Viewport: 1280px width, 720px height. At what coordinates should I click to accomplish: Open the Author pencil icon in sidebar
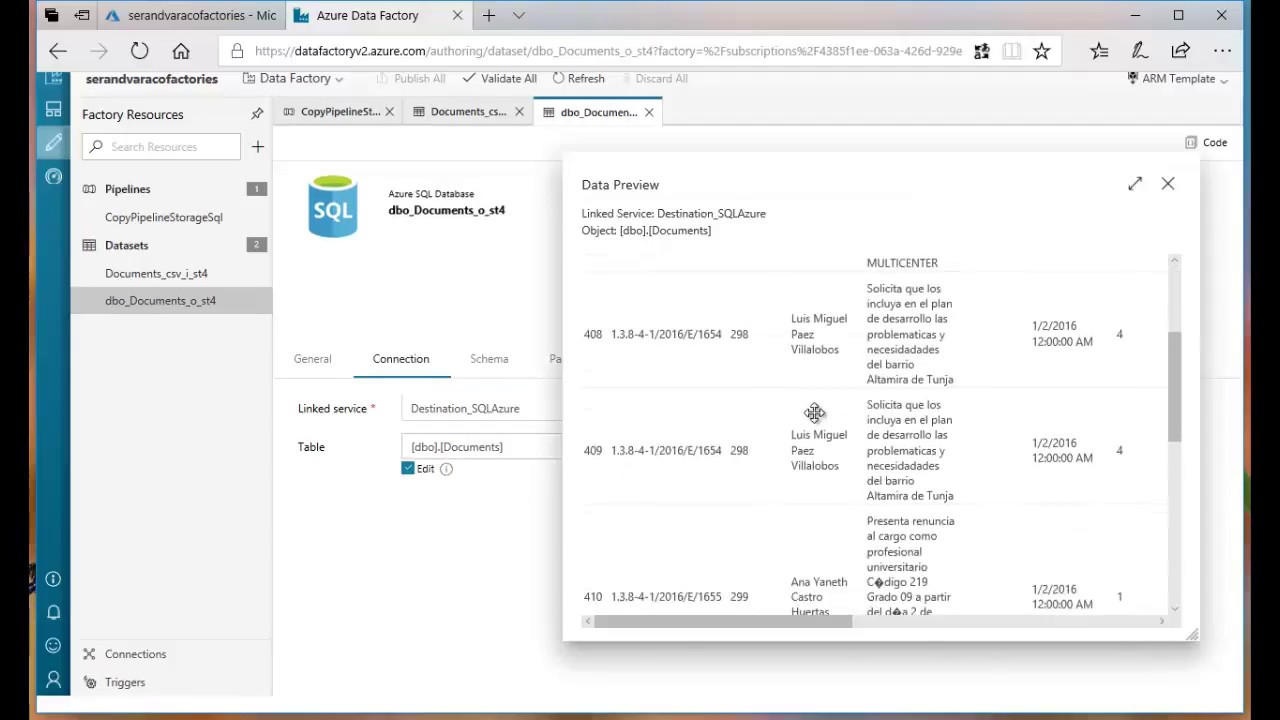click(53, 143)
